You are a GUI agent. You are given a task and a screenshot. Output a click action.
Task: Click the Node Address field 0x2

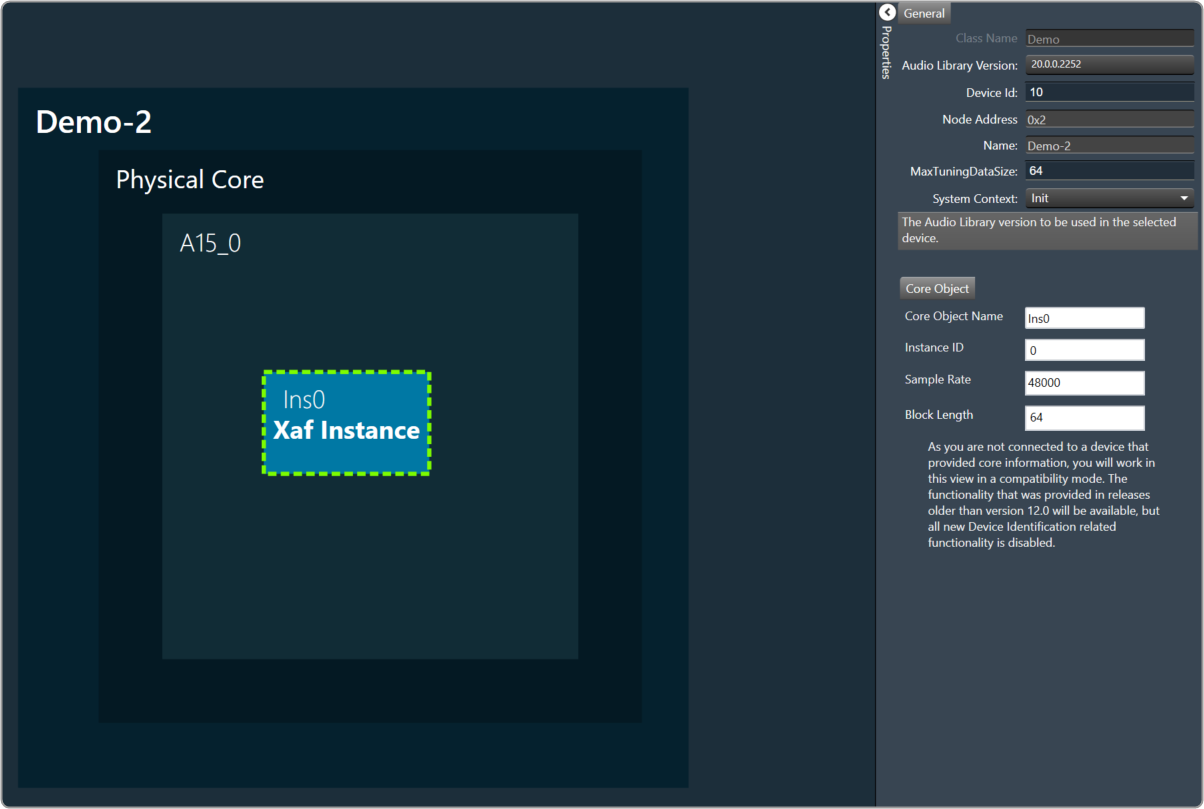click(1109, 119)
